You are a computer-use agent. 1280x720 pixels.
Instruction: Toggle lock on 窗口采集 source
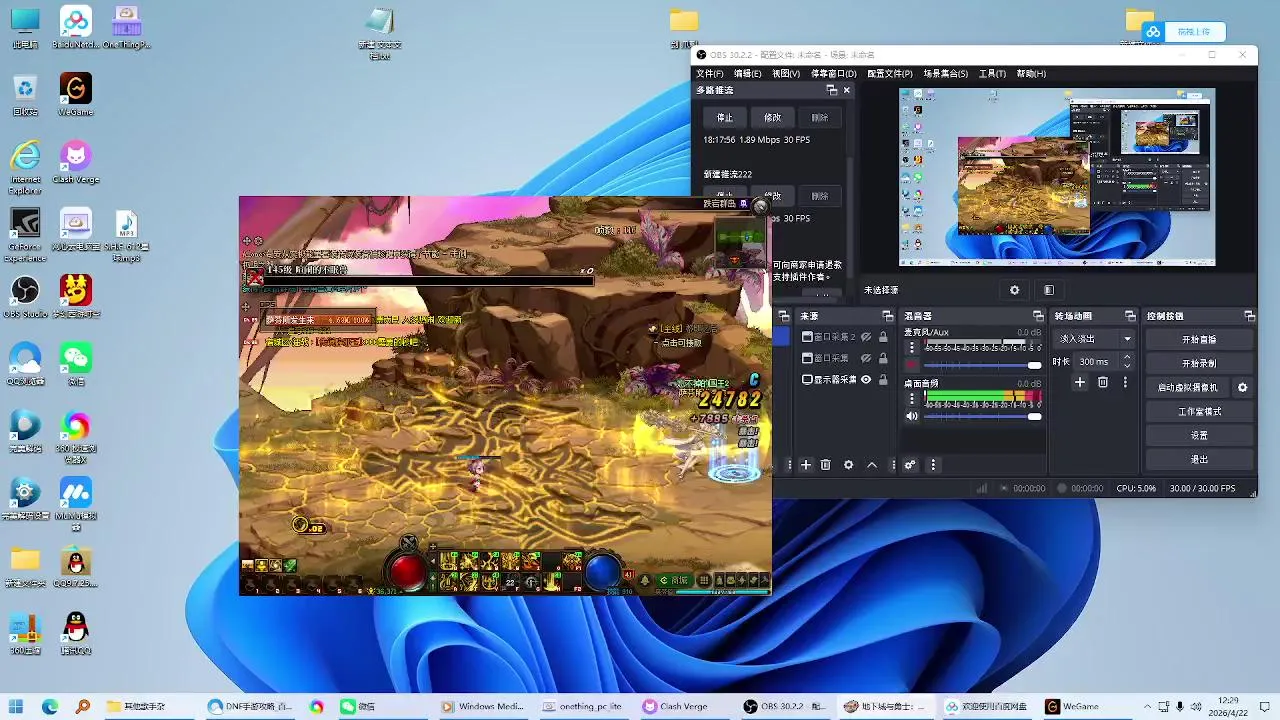883,358
